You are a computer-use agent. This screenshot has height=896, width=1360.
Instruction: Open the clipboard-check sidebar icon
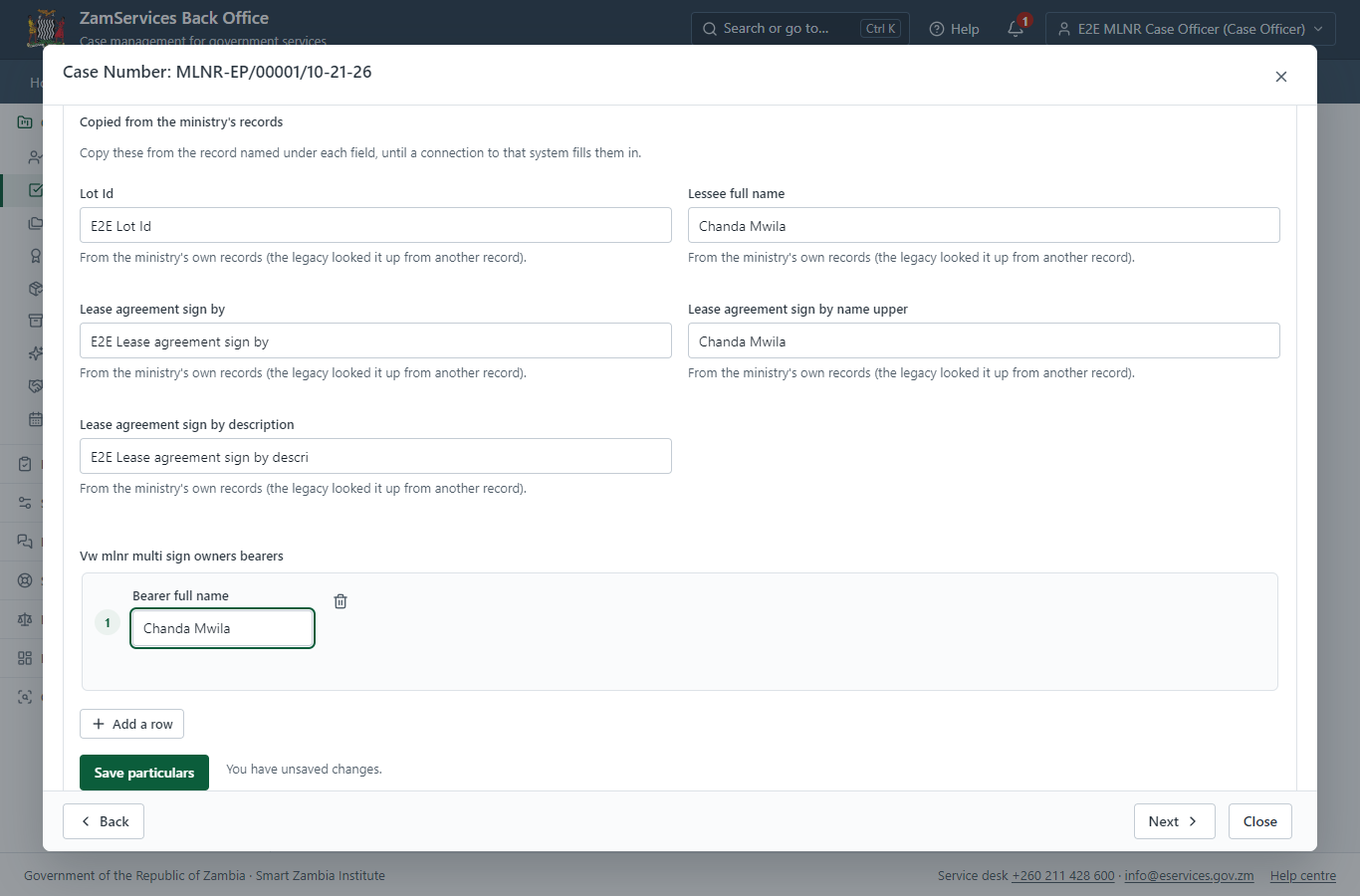(25, 464)
